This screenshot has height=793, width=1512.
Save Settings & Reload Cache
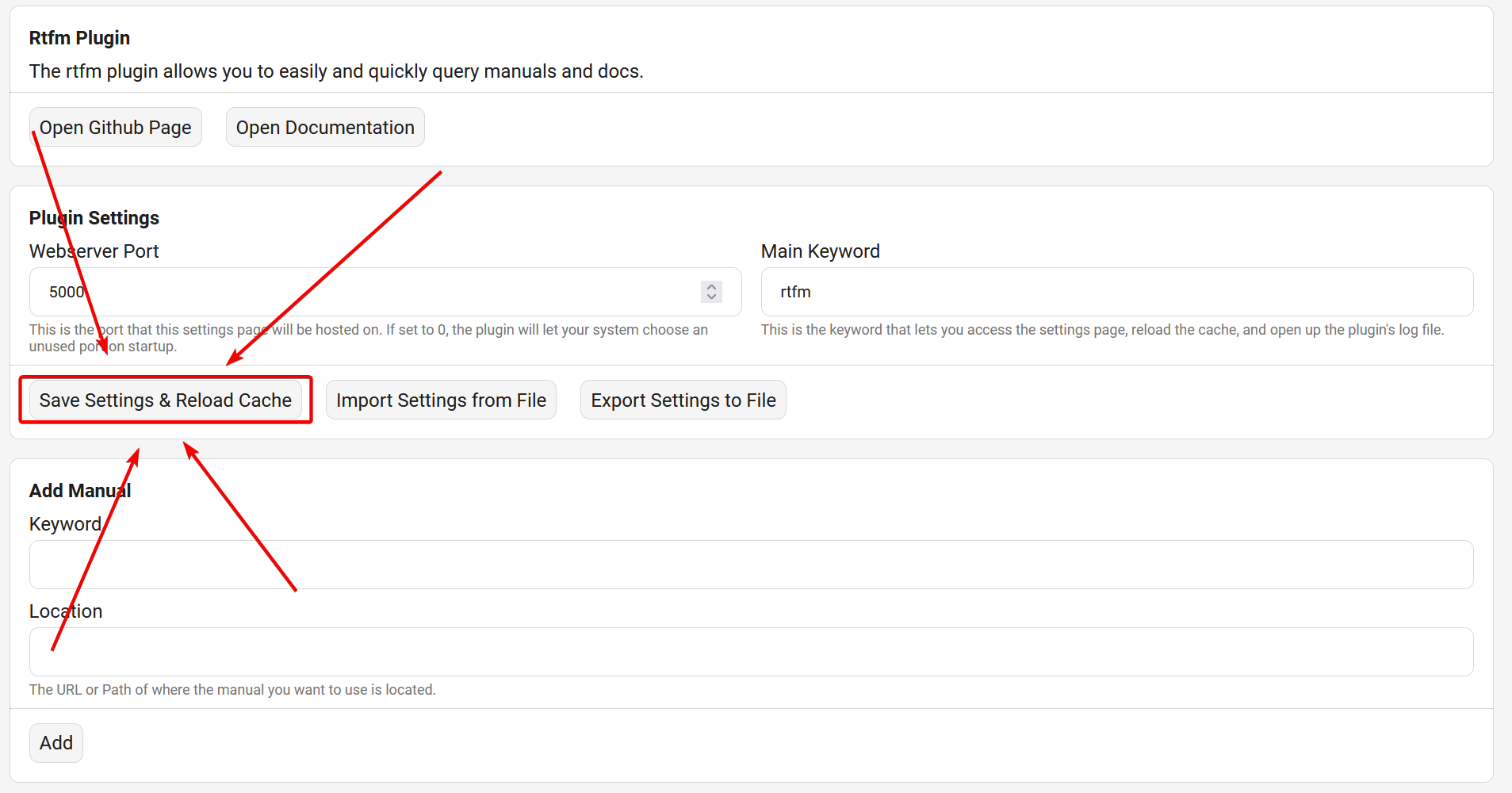[166, 400]
